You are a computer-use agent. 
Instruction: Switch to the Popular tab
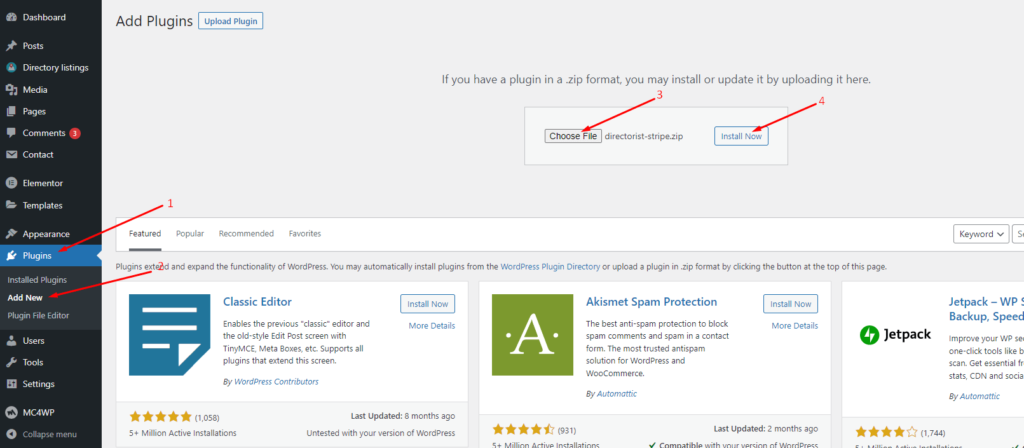(x=190, y=234)
